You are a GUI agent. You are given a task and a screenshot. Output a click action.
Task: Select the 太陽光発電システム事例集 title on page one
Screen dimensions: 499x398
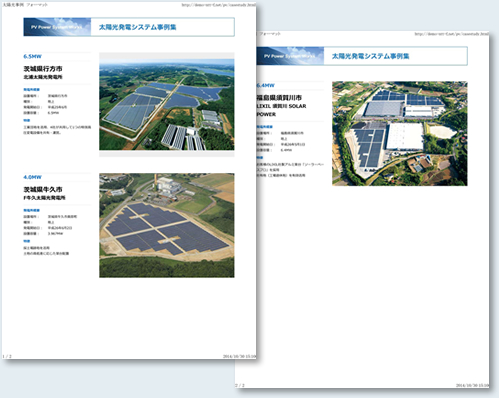[x=137, y=27]
